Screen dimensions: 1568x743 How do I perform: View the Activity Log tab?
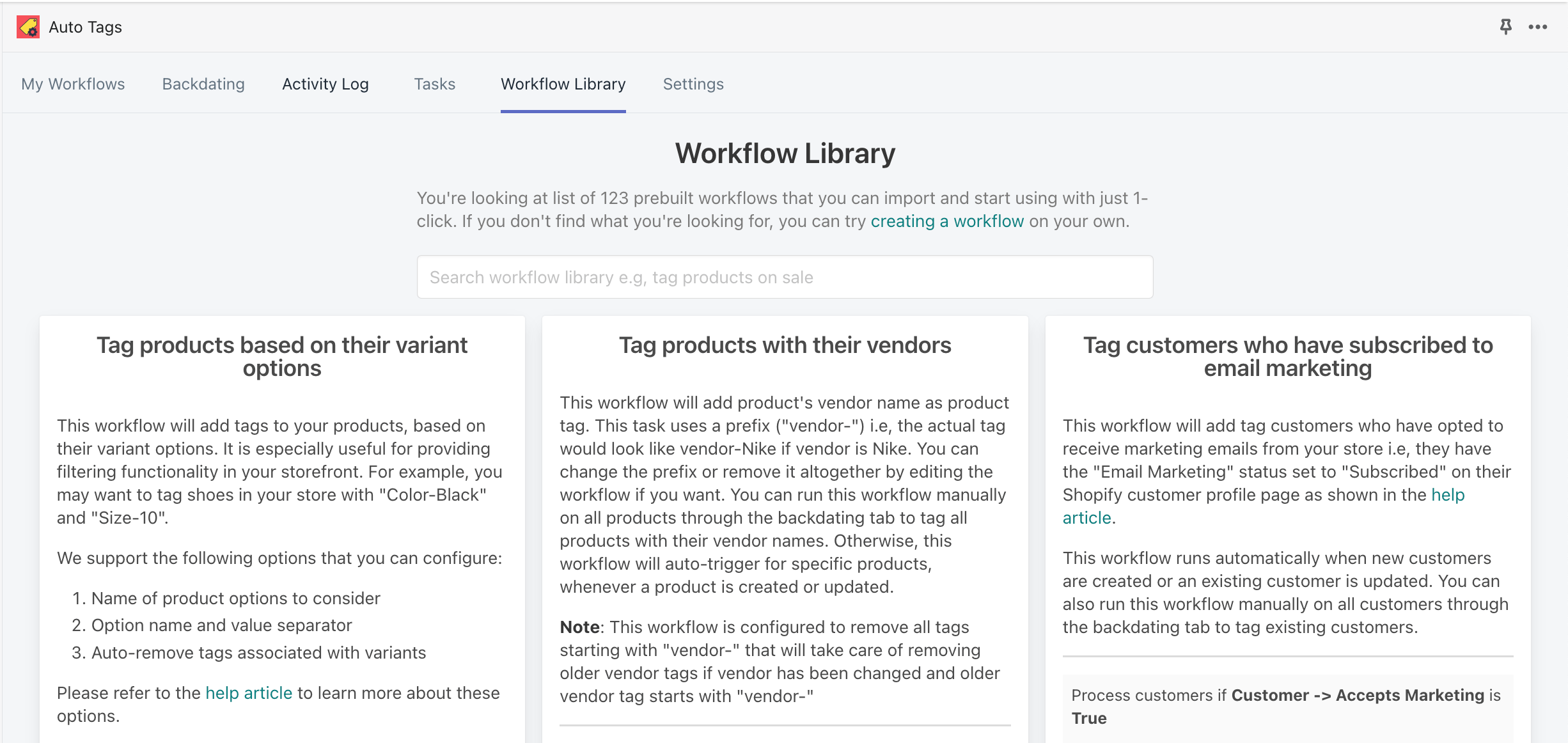tap(325, 84)
